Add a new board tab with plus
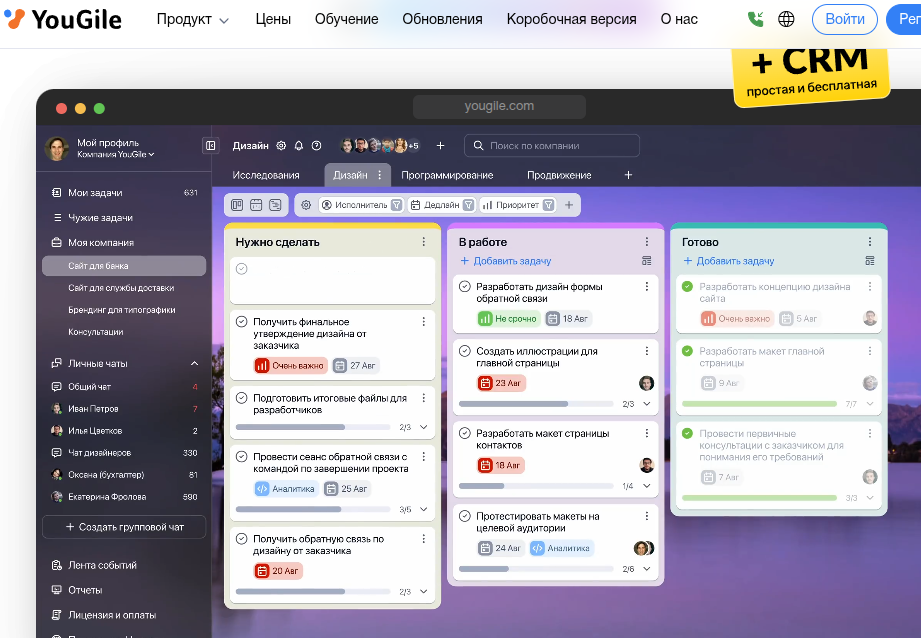This screenshot has width=921, height=638. [x=628, y=175]
